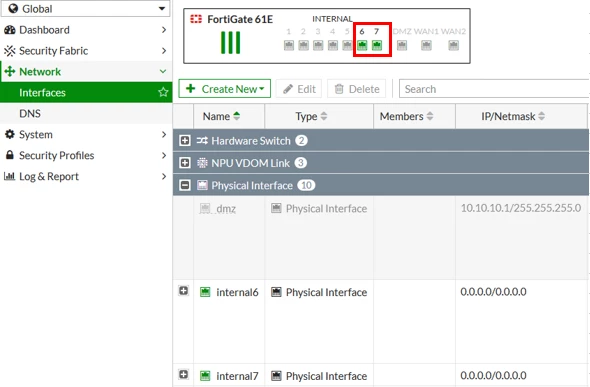This screenshot has width=590, height=387.
Task: Click the NPU VDOM Link chip icon
Action: (202, 163)
